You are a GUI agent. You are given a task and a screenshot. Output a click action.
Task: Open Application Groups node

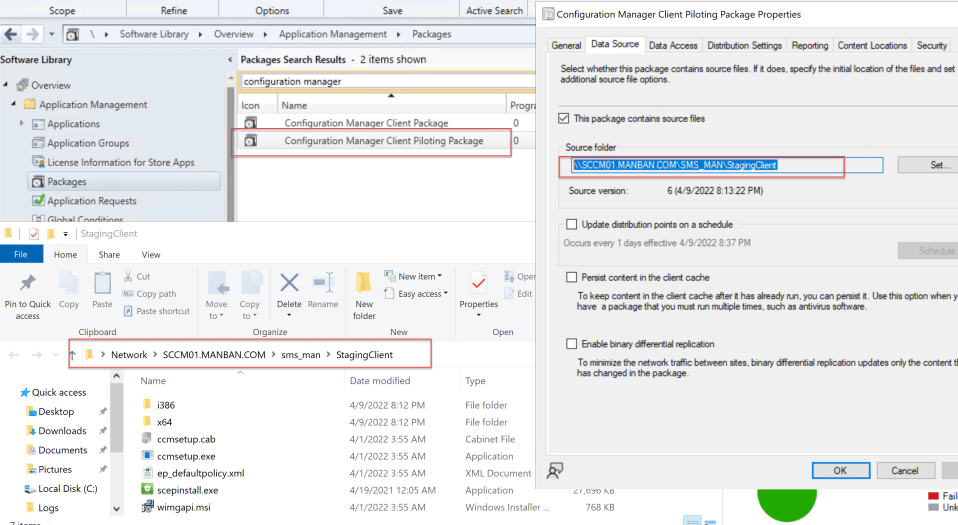(x=88, y=143)
